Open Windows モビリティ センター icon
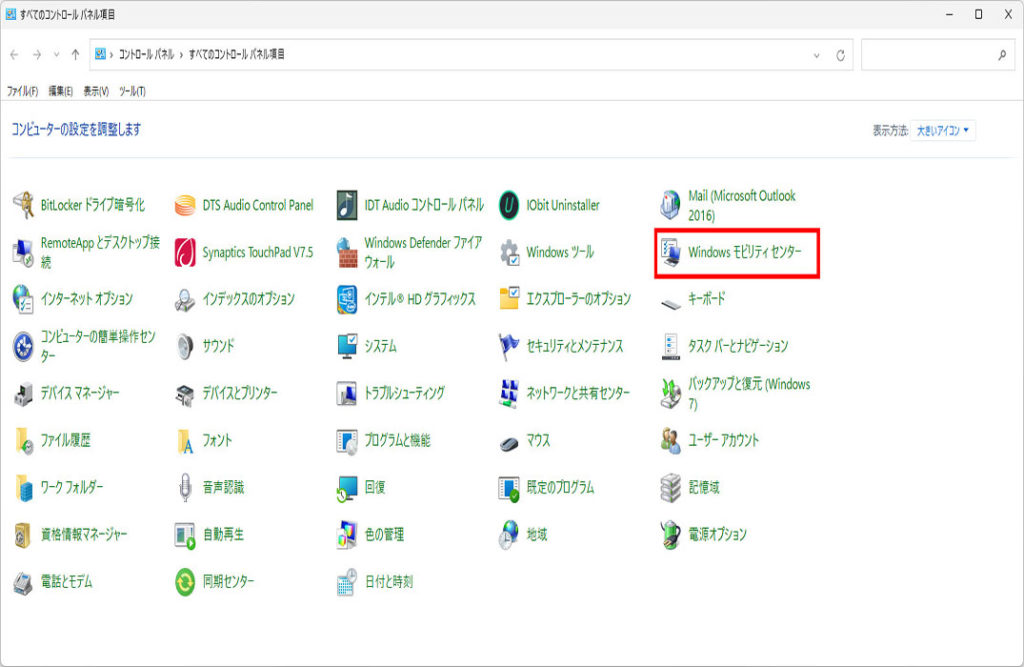1024x667 pixels. coord(671,253)
